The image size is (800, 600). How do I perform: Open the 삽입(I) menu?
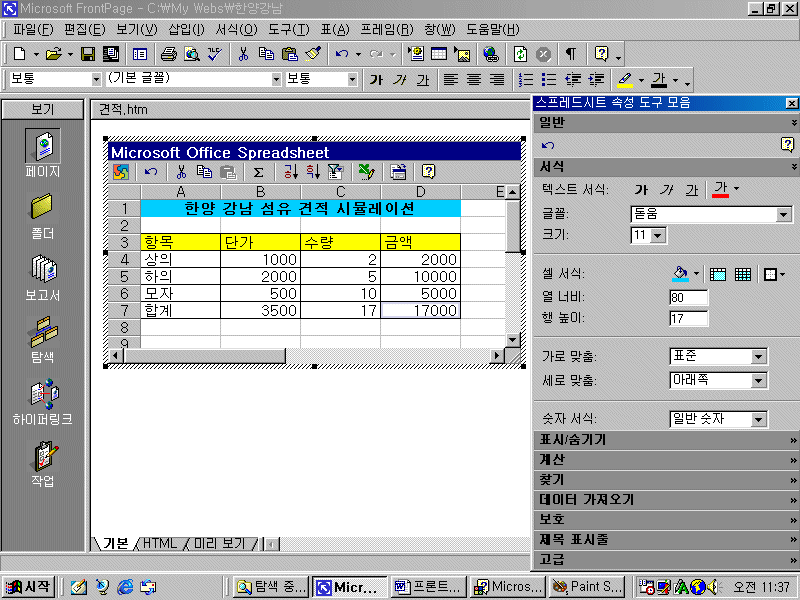[186, 30]
